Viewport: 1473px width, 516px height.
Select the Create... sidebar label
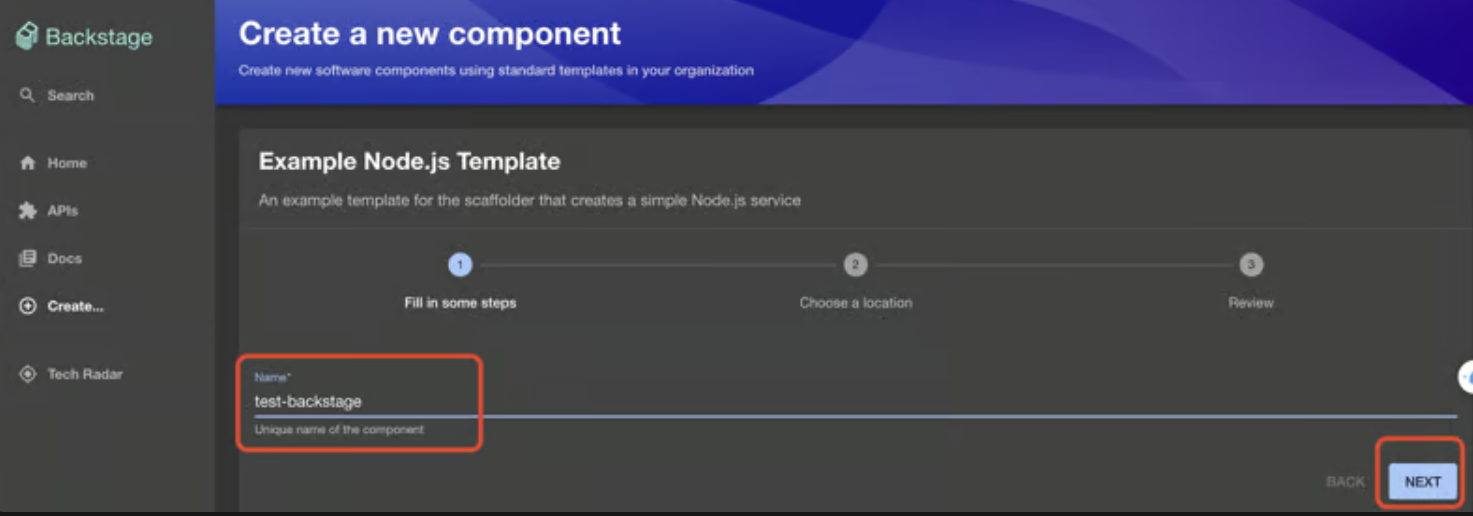(x=75, y=306)
